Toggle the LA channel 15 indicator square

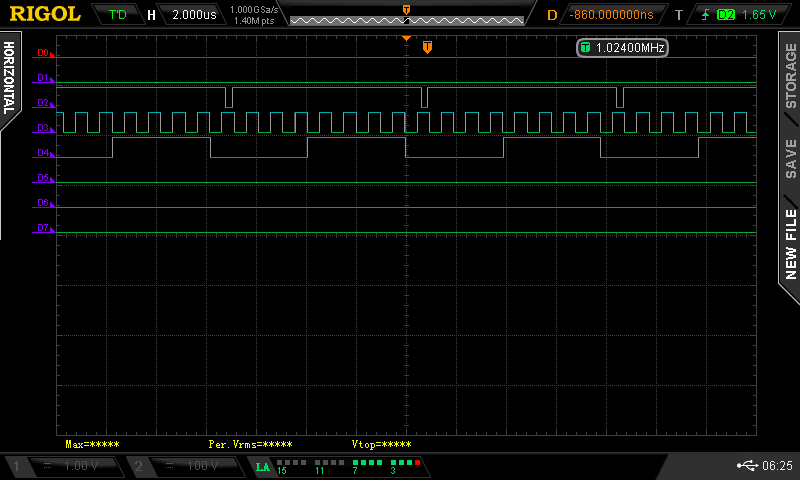[x=280, y=463]
